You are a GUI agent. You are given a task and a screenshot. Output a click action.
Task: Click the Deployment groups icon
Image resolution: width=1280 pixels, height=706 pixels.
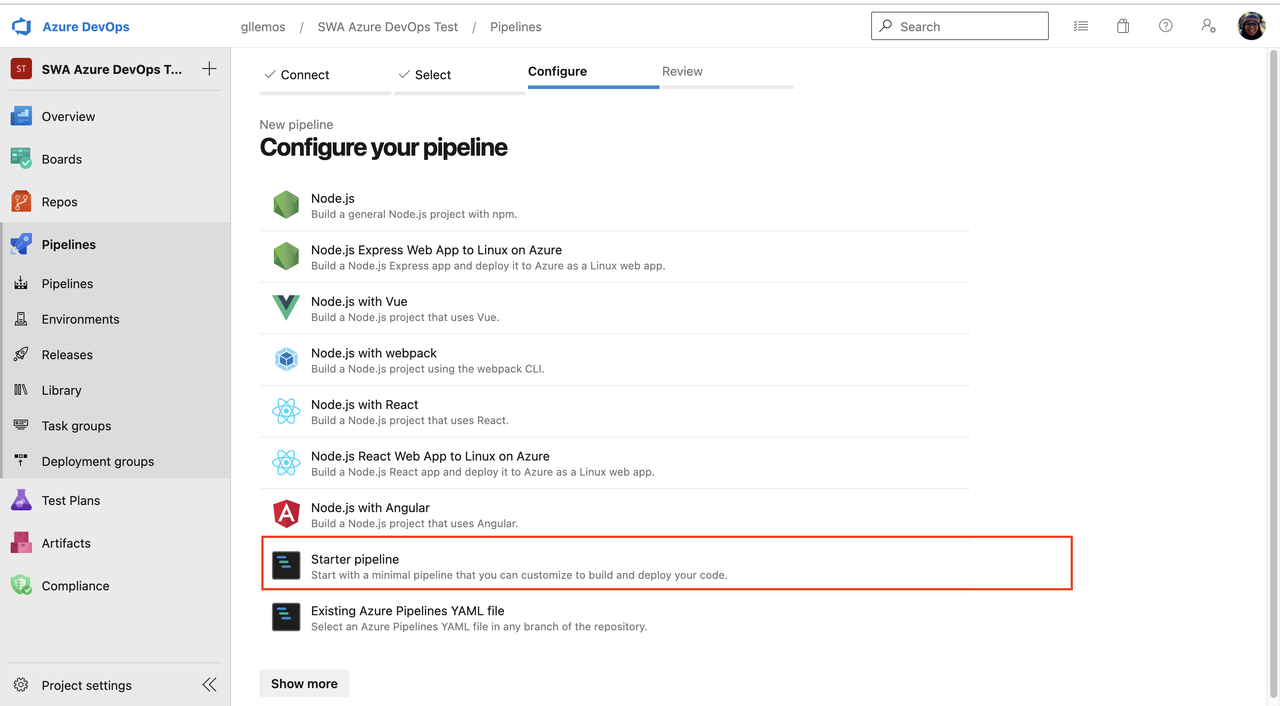(x=21, y=461)
